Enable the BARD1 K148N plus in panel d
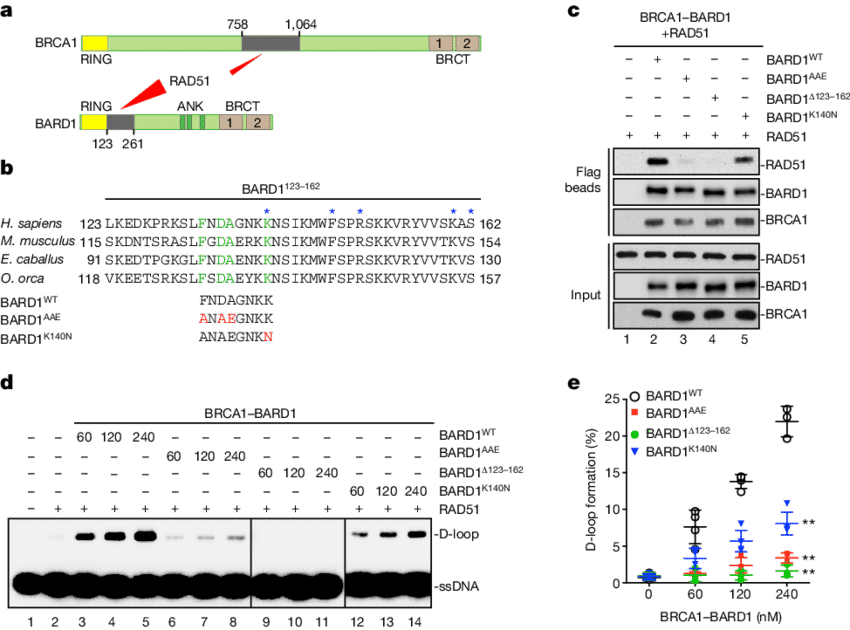850x630 pixels. coord(356,490)
